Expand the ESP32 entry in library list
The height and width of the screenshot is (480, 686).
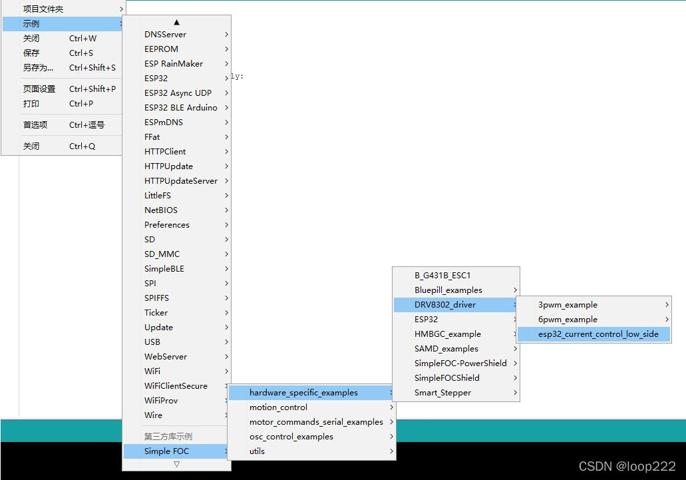point(177,78)
